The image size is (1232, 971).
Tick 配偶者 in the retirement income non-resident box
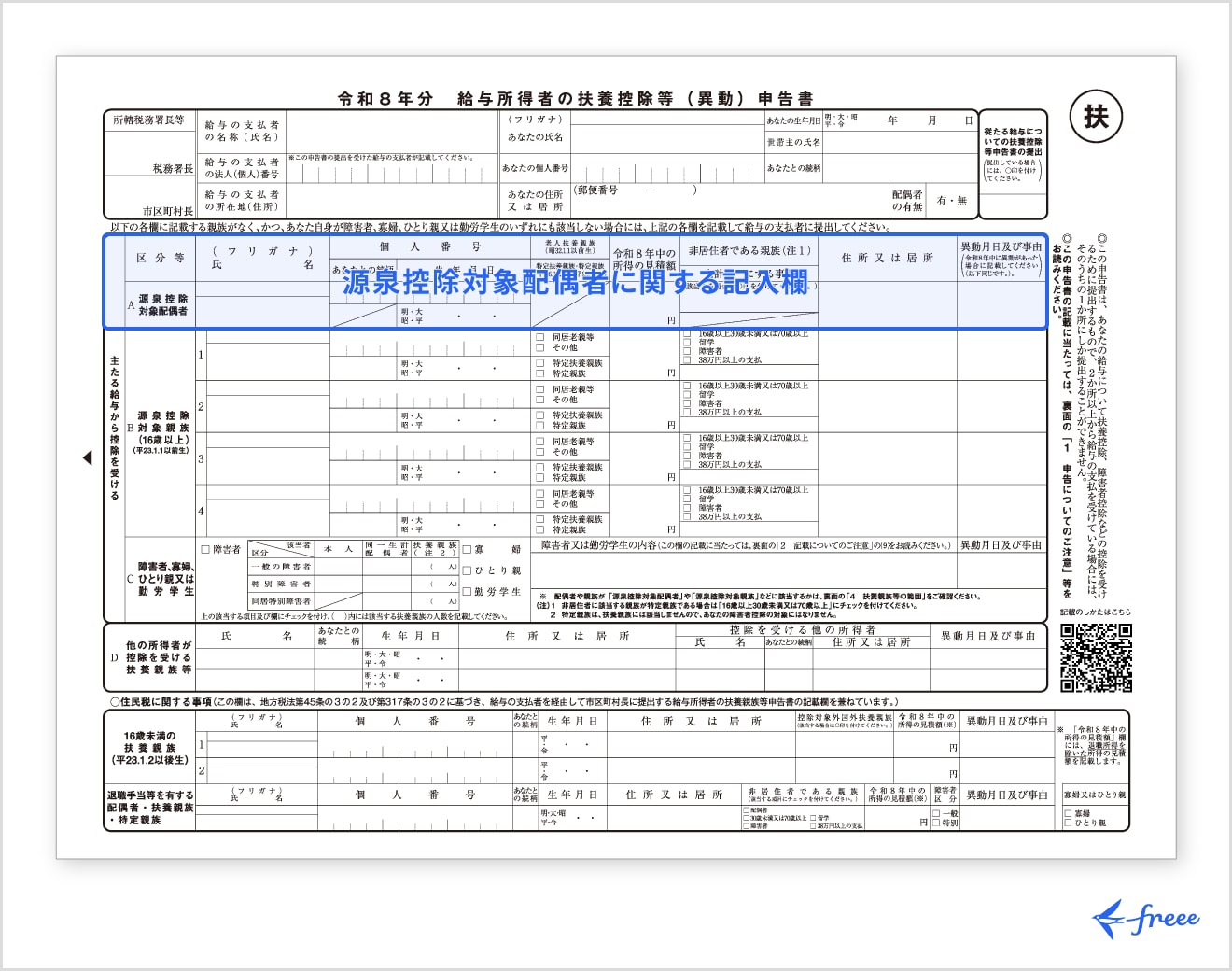pos(746,810)
